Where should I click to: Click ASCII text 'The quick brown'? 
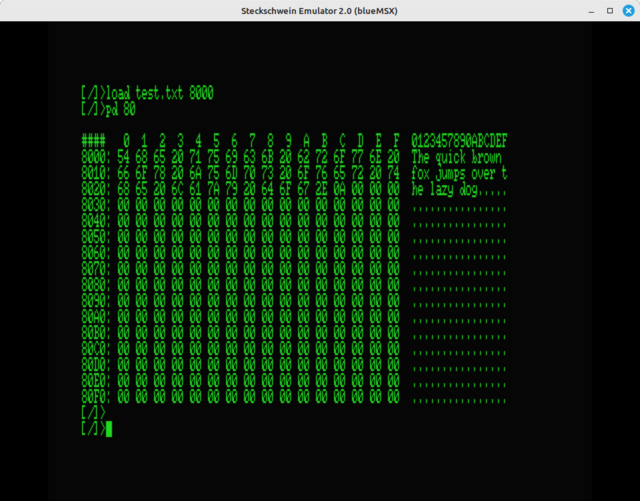point(456,157)
